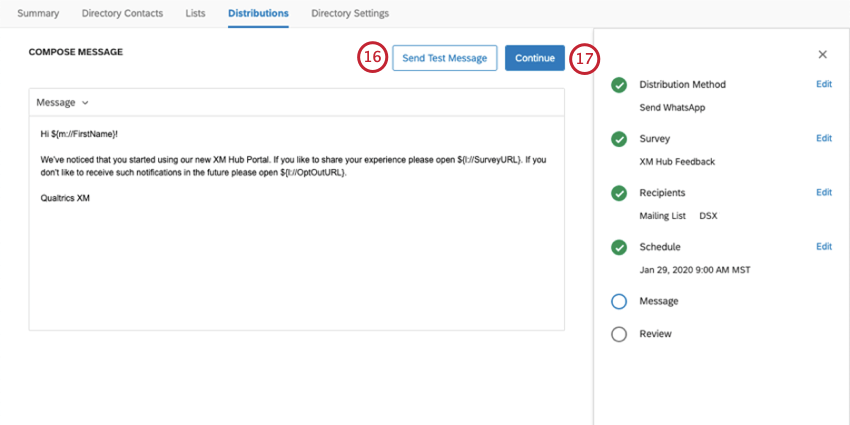Click inside the message body text area
This screenshot has width=850, height=425.
coord(297,223)
